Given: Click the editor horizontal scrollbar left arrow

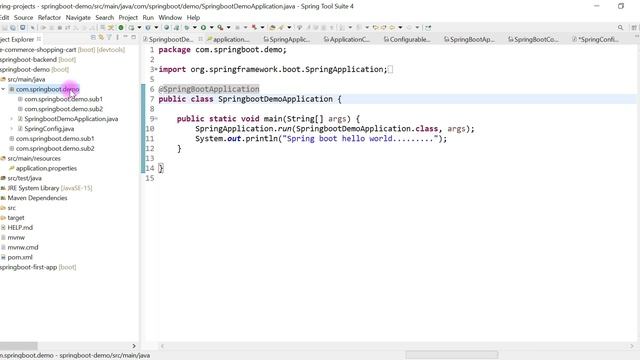Looking at the screenshot, I should tap(162, 346).
